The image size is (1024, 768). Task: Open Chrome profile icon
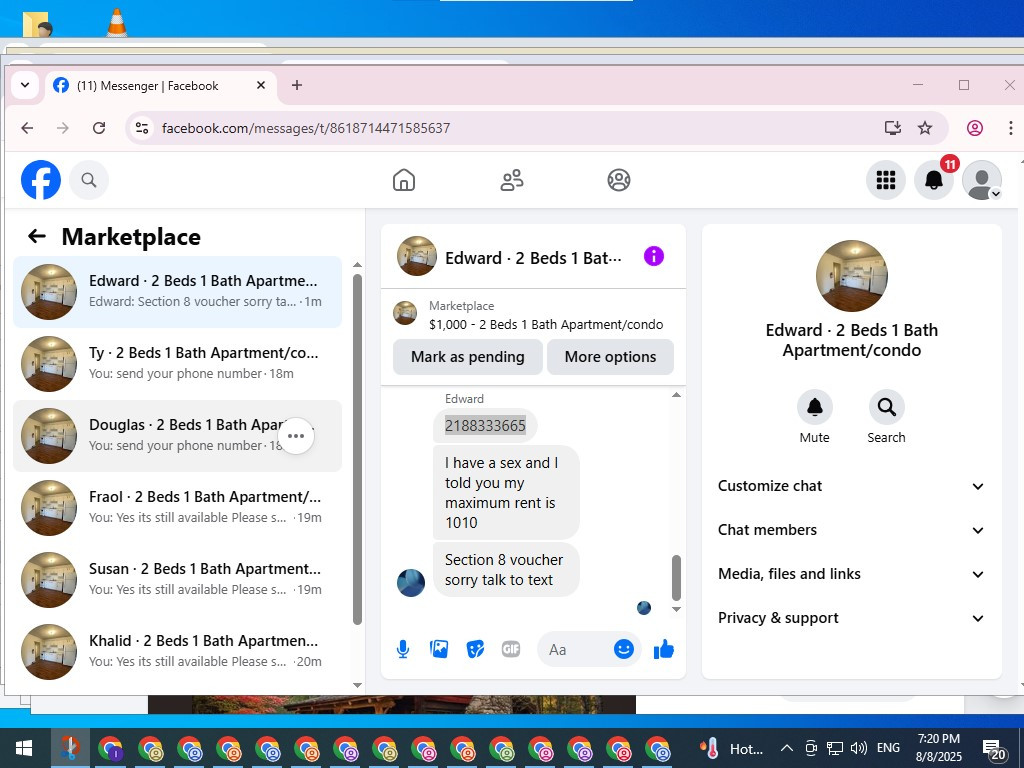coord(974,128)
